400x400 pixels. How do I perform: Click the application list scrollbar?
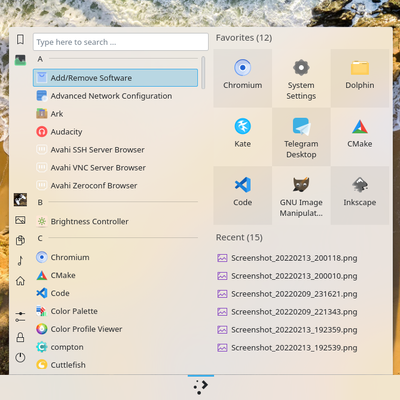coord(203,73)
